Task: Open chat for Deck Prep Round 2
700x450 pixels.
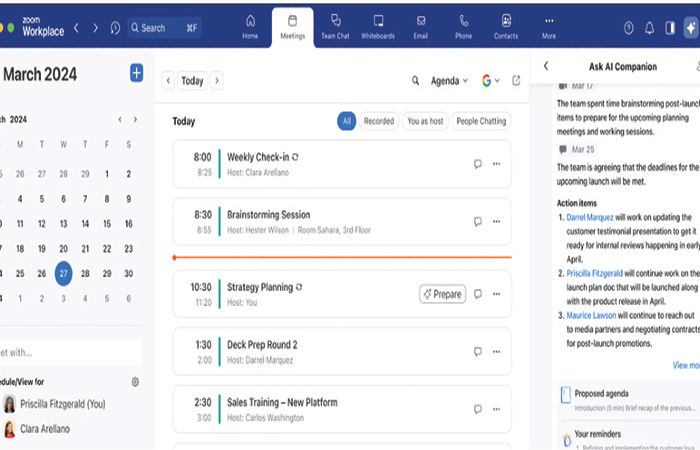Action: 478,351
